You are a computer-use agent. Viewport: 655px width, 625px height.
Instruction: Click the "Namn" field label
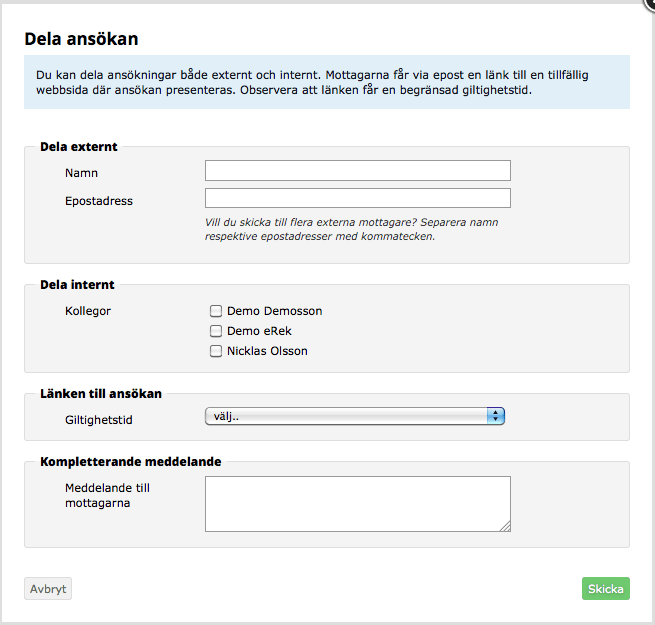point(82,173)
